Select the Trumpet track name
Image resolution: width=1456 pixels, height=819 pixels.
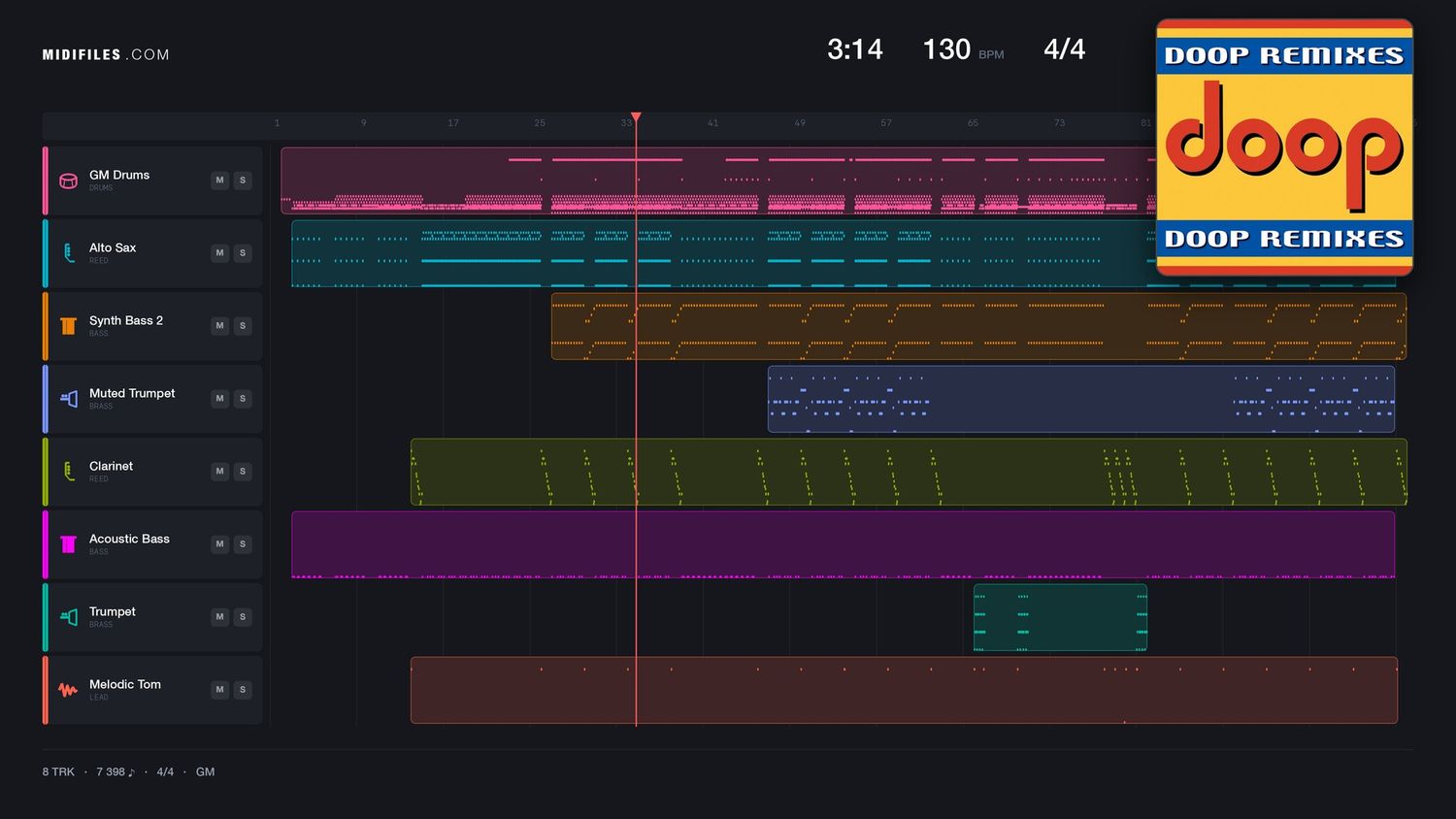(x=113, y=611)
